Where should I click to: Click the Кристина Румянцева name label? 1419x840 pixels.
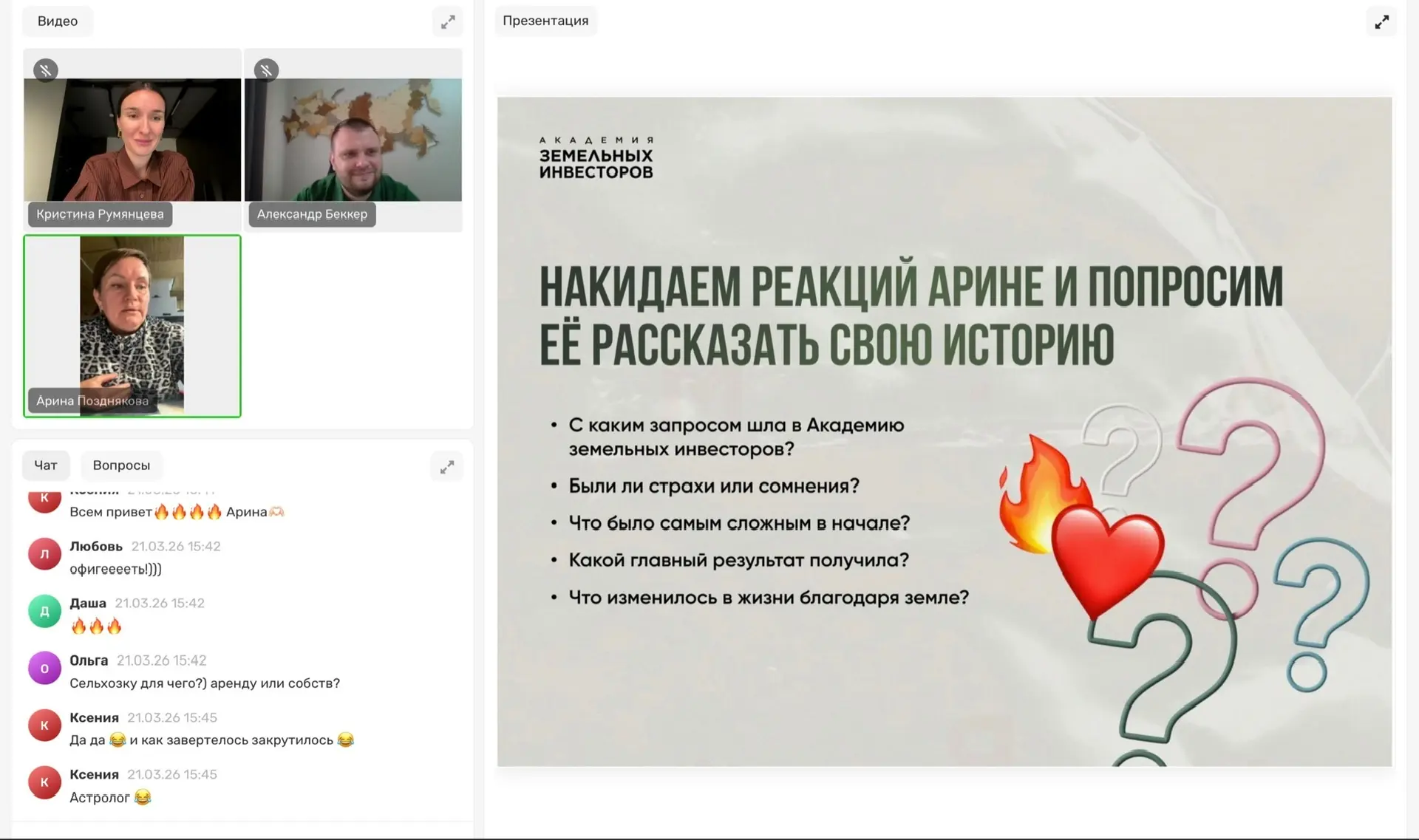pyautogui.click(x=100, y=214)
